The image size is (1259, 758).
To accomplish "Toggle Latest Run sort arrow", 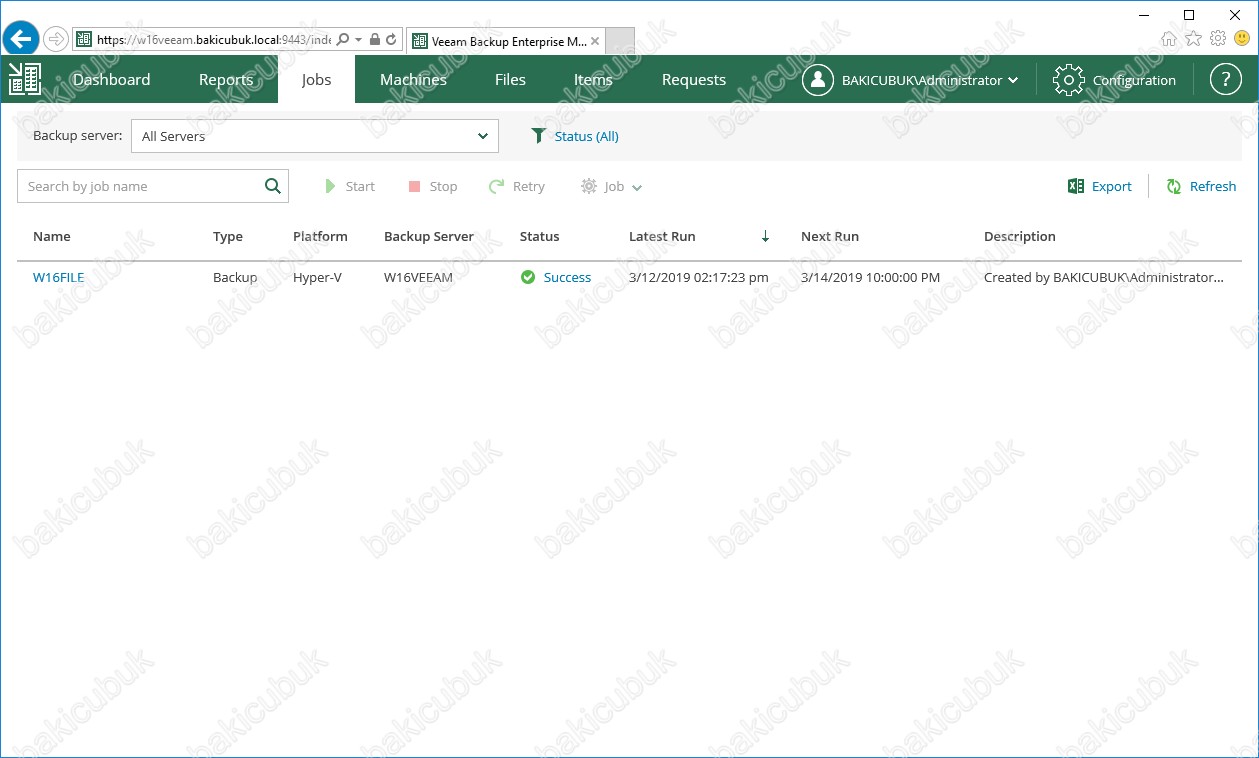I will click(766, 237).
